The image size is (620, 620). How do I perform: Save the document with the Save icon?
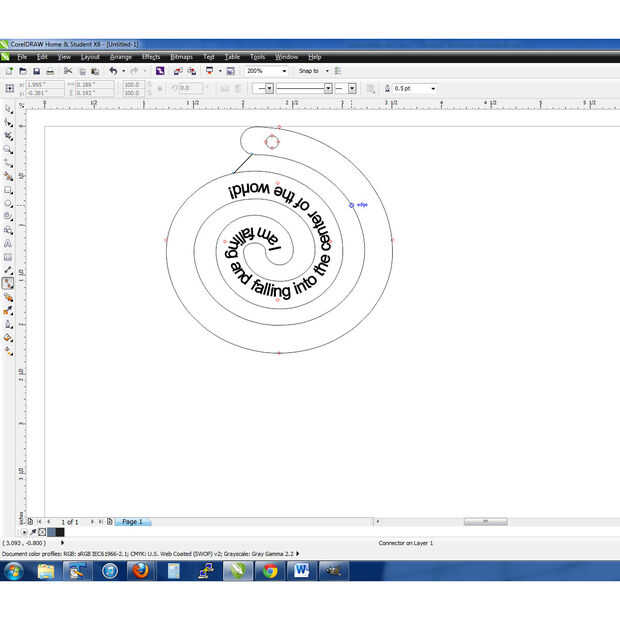tap(36, 71)
